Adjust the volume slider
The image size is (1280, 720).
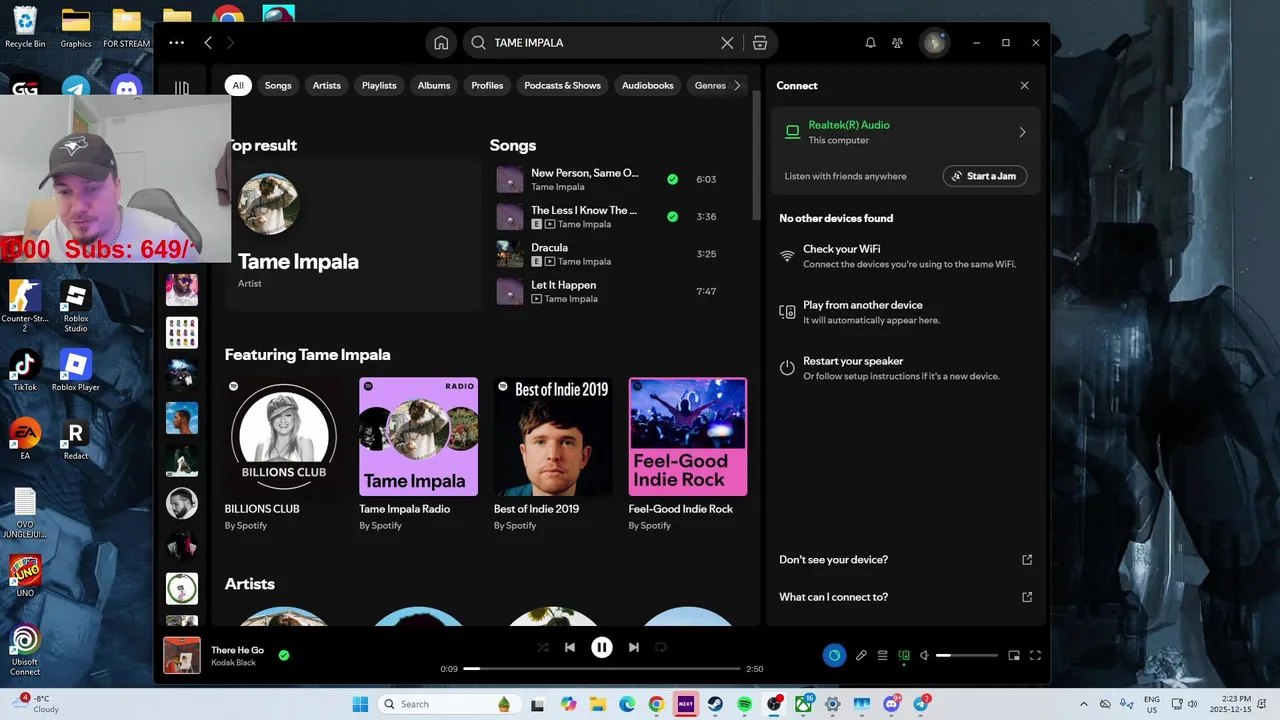[967, 655]
